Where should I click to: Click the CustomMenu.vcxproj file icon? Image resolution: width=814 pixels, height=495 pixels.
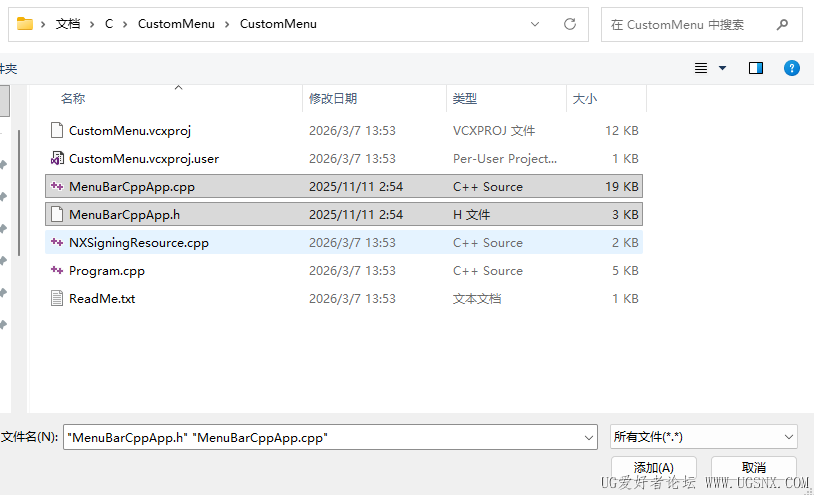tap(57, 130)
